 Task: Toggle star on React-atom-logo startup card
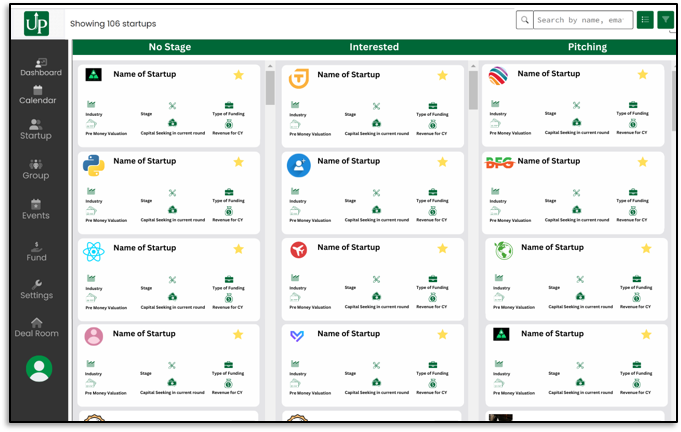click(238, 249)
